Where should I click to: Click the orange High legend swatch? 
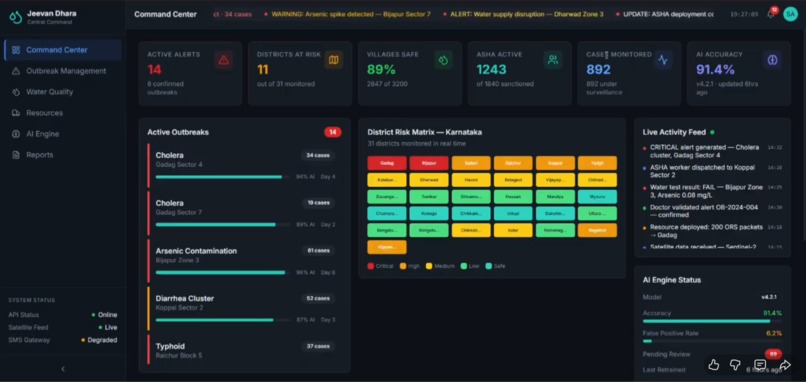[403, 266]
